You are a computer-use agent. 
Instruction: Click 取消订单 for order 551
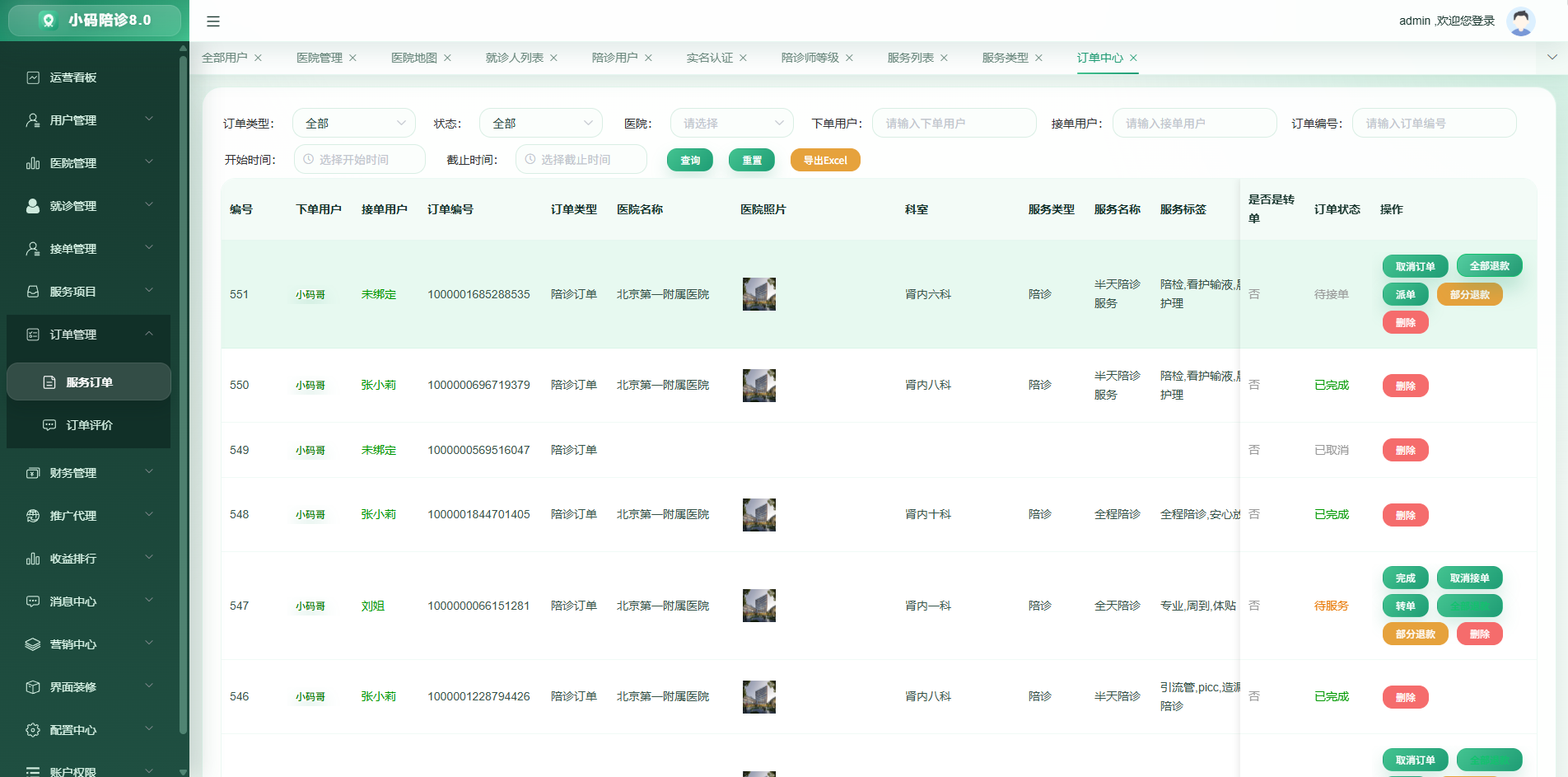(1415, 266)
